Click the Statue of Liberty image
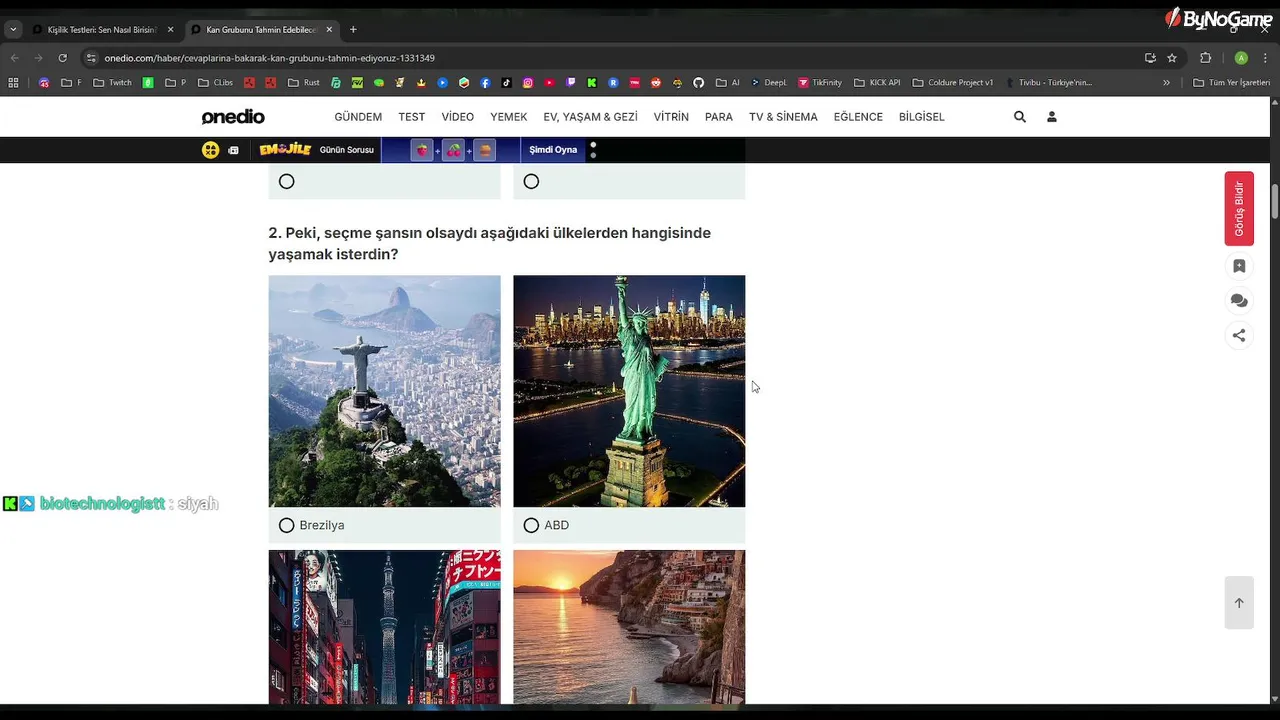The height and width of the screenshot is (720, 1280). tap(629, 391)
